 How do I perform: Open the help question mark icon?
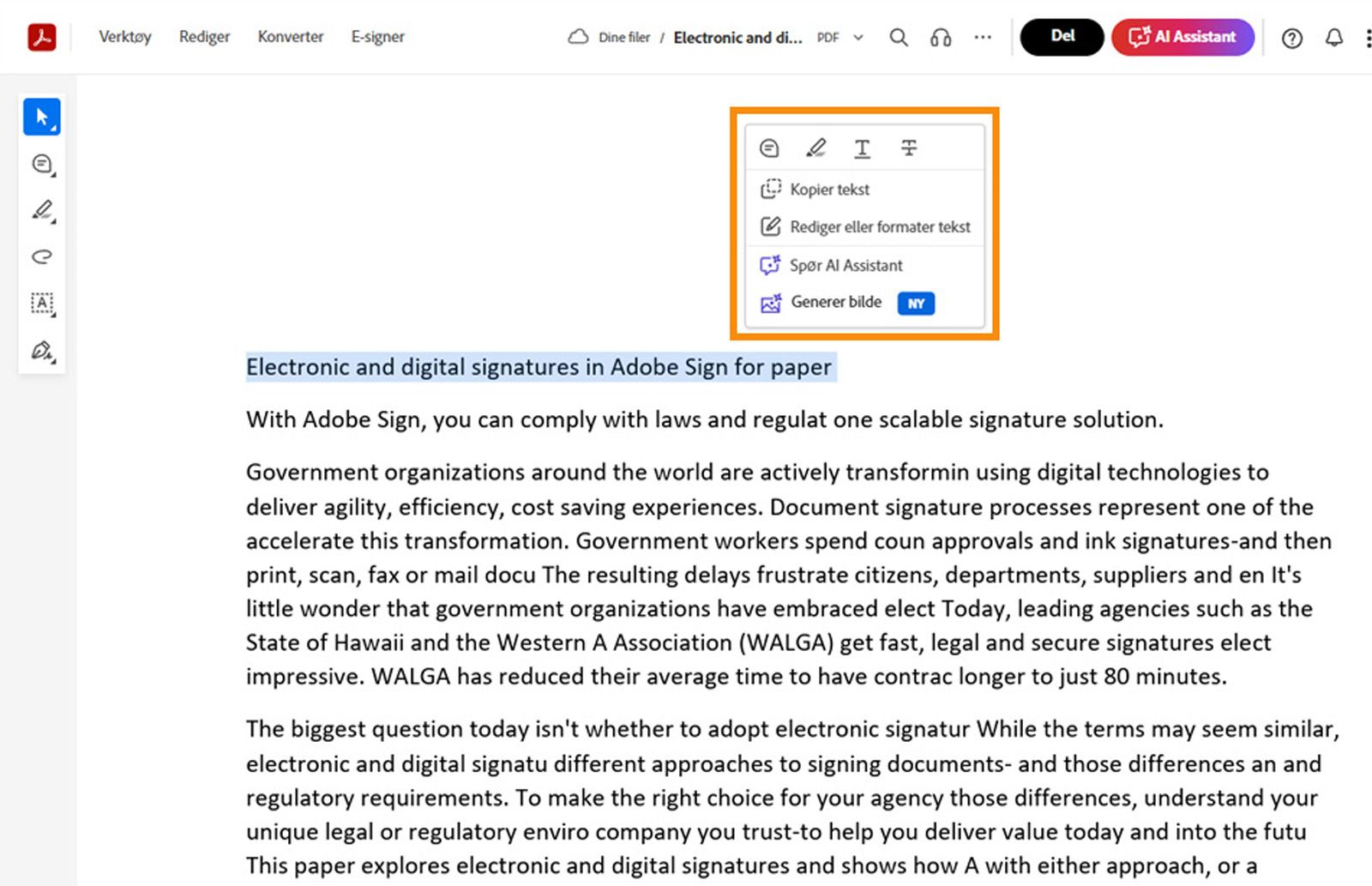pyautogui.click(x=1292, y=38)
